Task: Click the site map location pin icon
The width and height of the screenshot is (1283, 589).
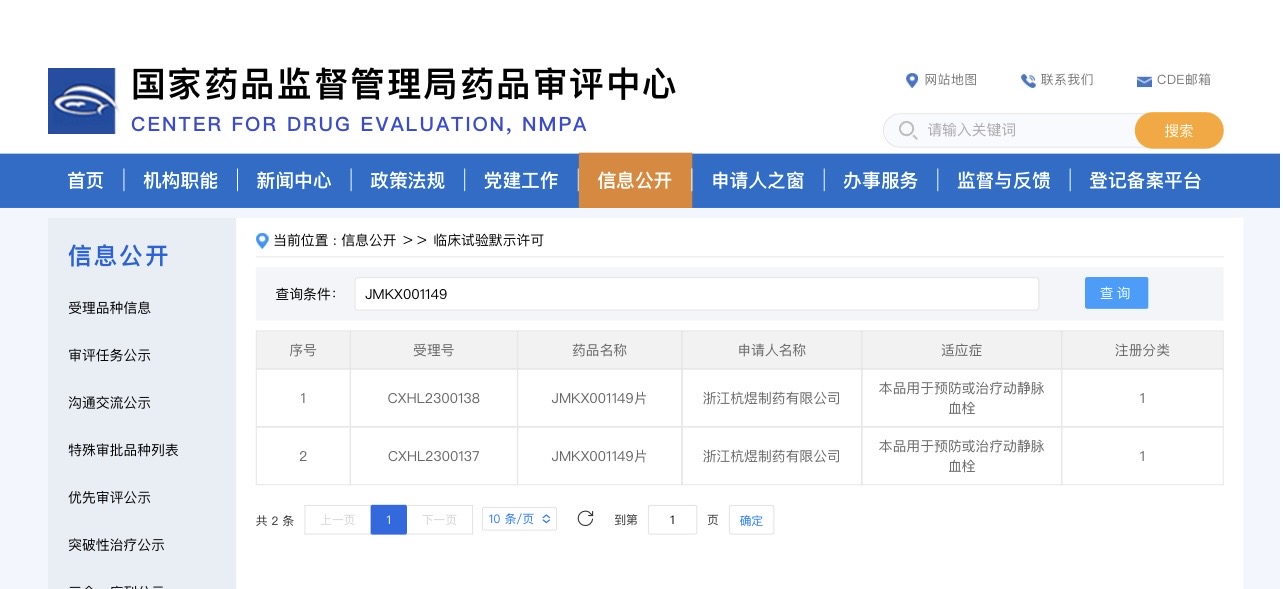Action: click(911, 80)
